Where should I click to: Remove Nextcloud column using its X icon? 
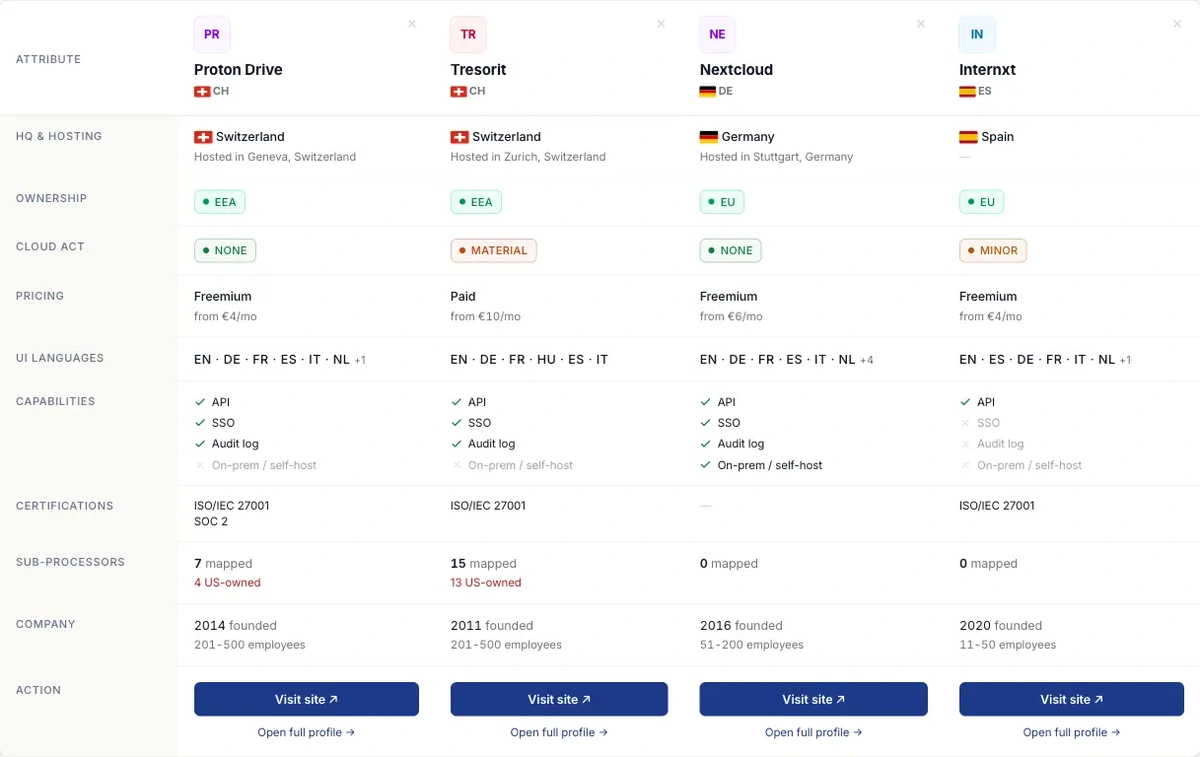[921, 24]
